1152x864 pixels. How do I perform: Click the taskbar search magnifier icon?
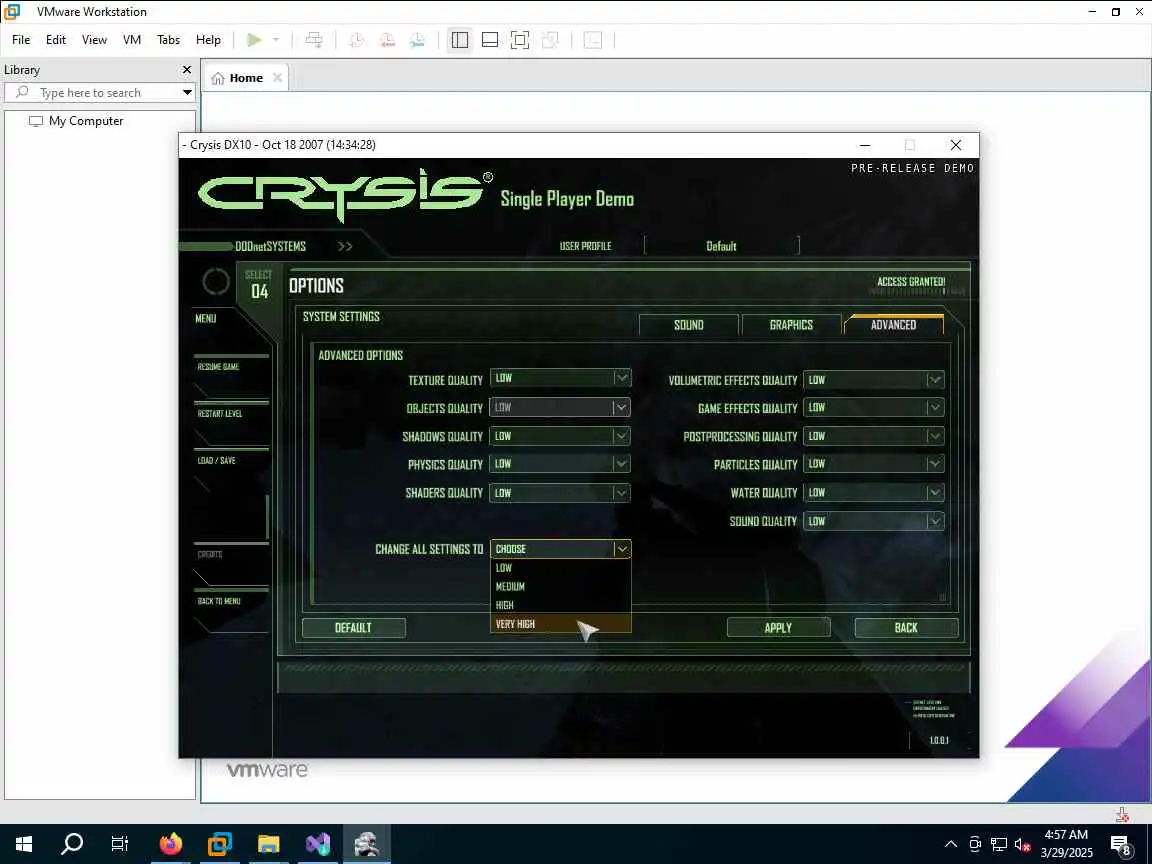pos(72,843)
